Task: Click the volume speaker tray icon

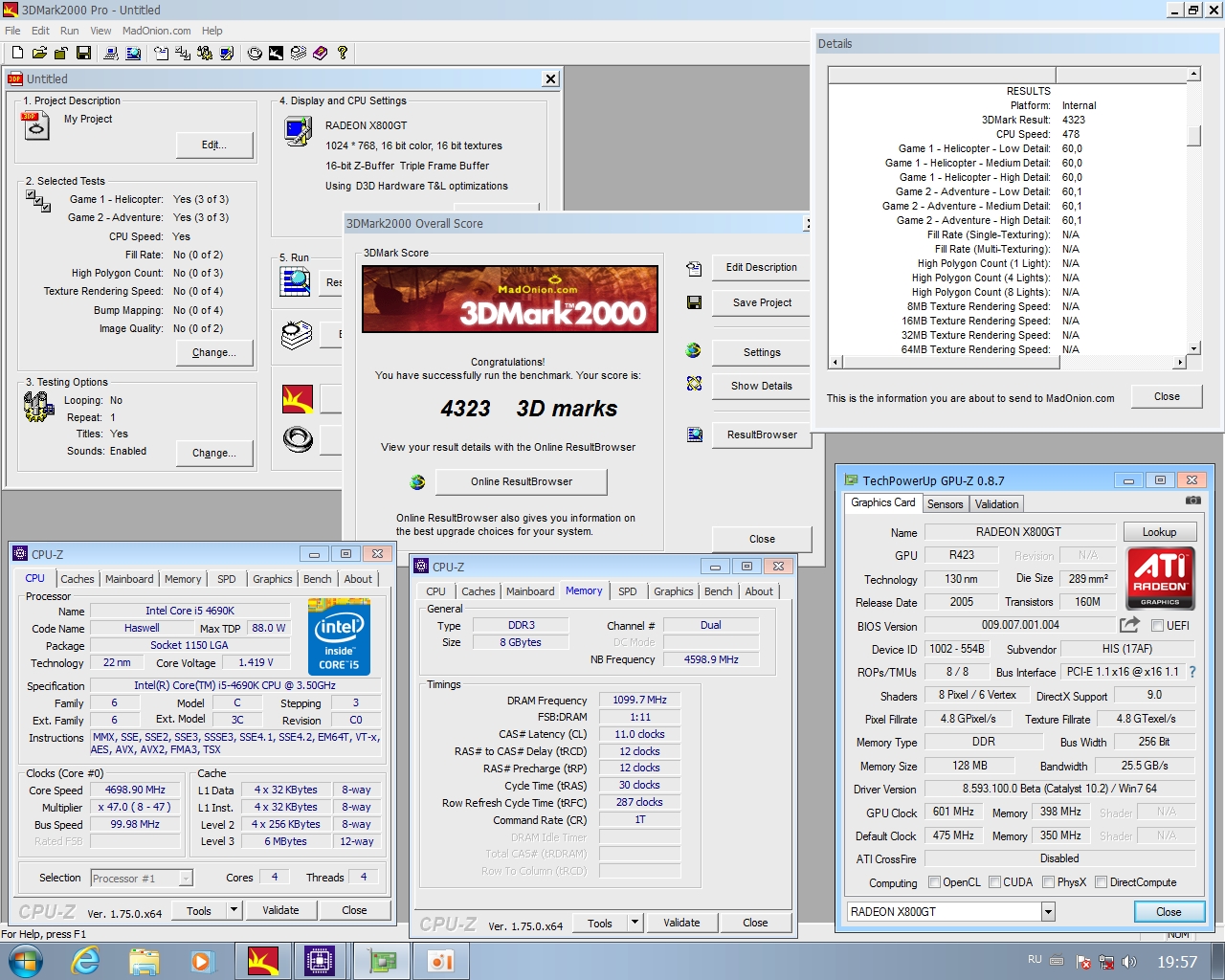Action: (1129, 962)
